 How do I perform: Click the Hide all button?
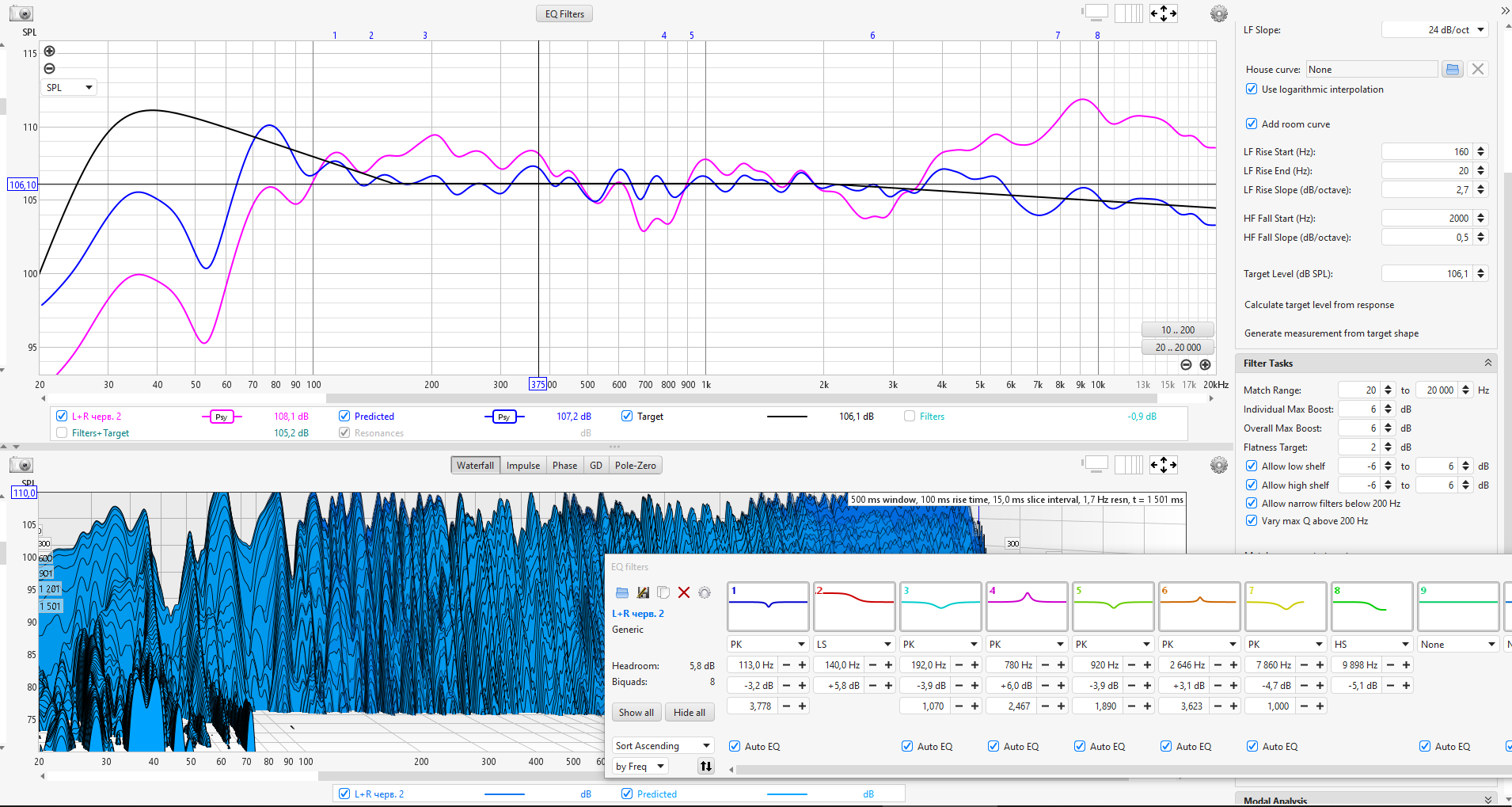(x=689, y=713)
